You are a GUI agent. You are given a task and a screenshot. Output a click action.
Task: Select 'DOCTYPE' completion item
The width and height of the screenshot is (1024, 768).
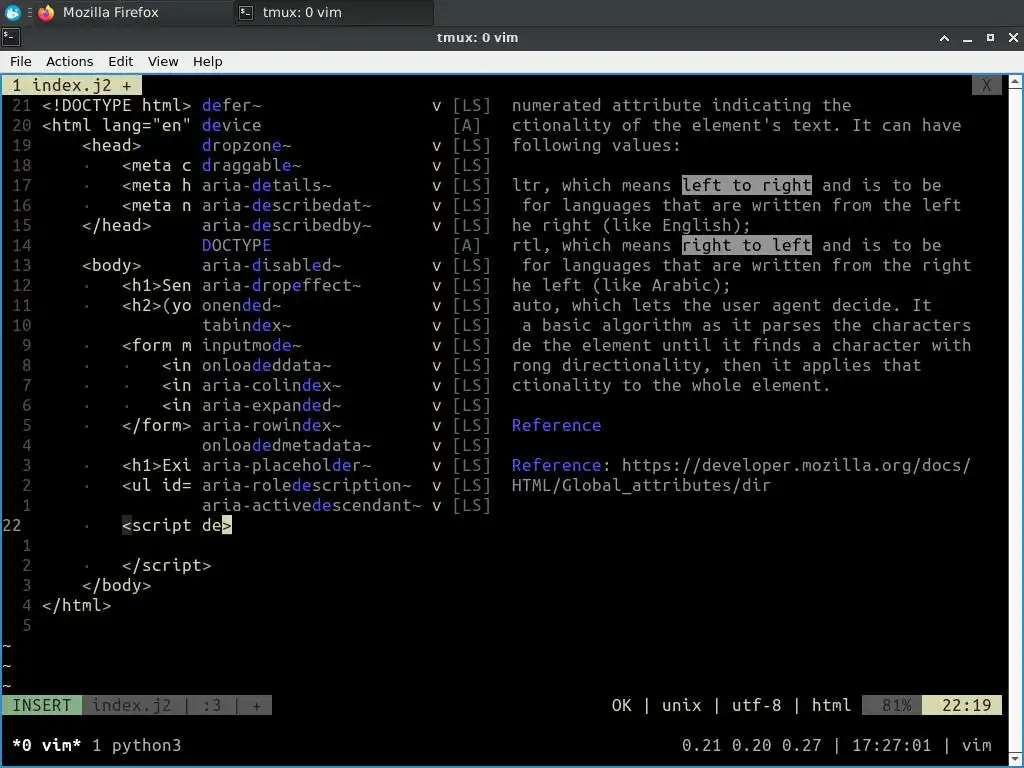[236, 245]
